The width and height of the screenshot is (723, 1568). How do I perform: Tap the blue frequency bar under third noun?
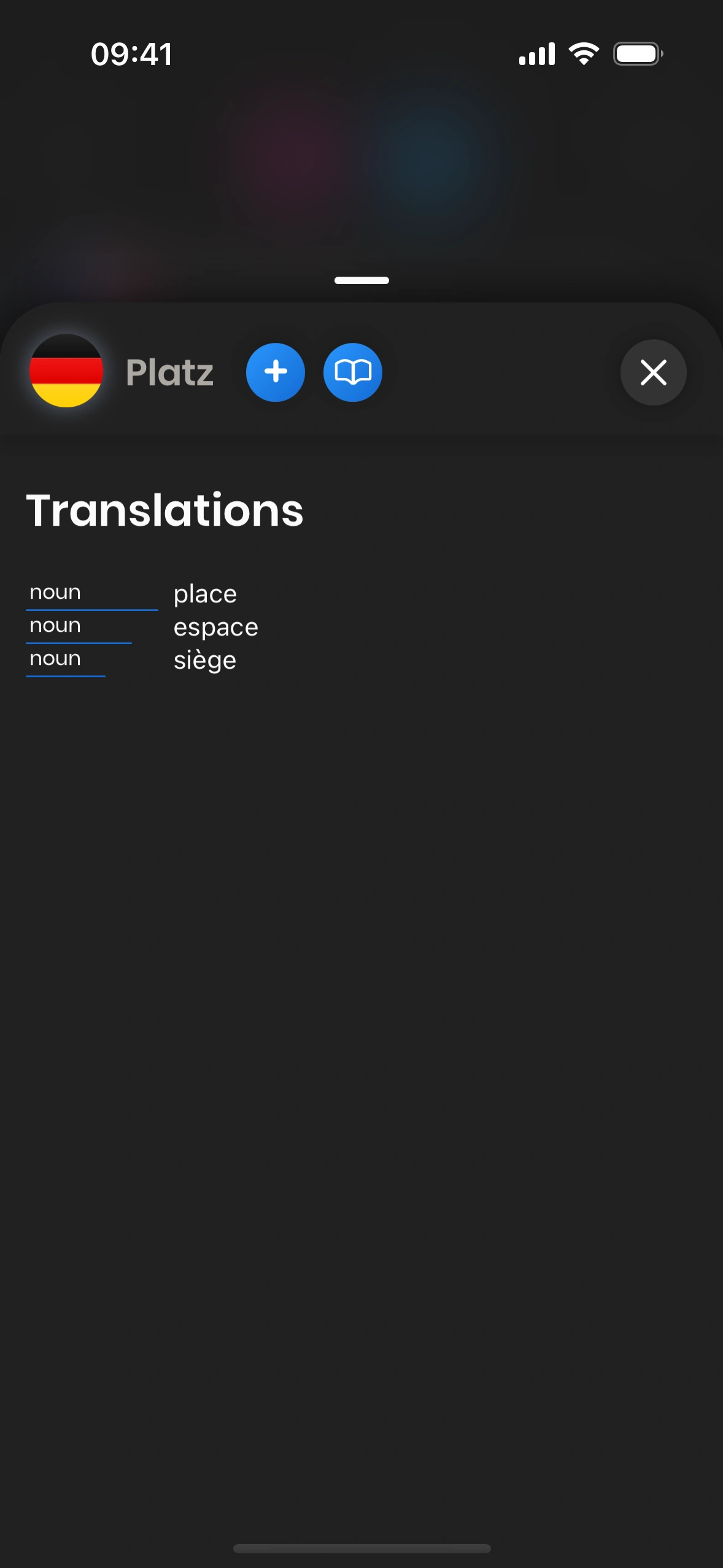(66, 676)
